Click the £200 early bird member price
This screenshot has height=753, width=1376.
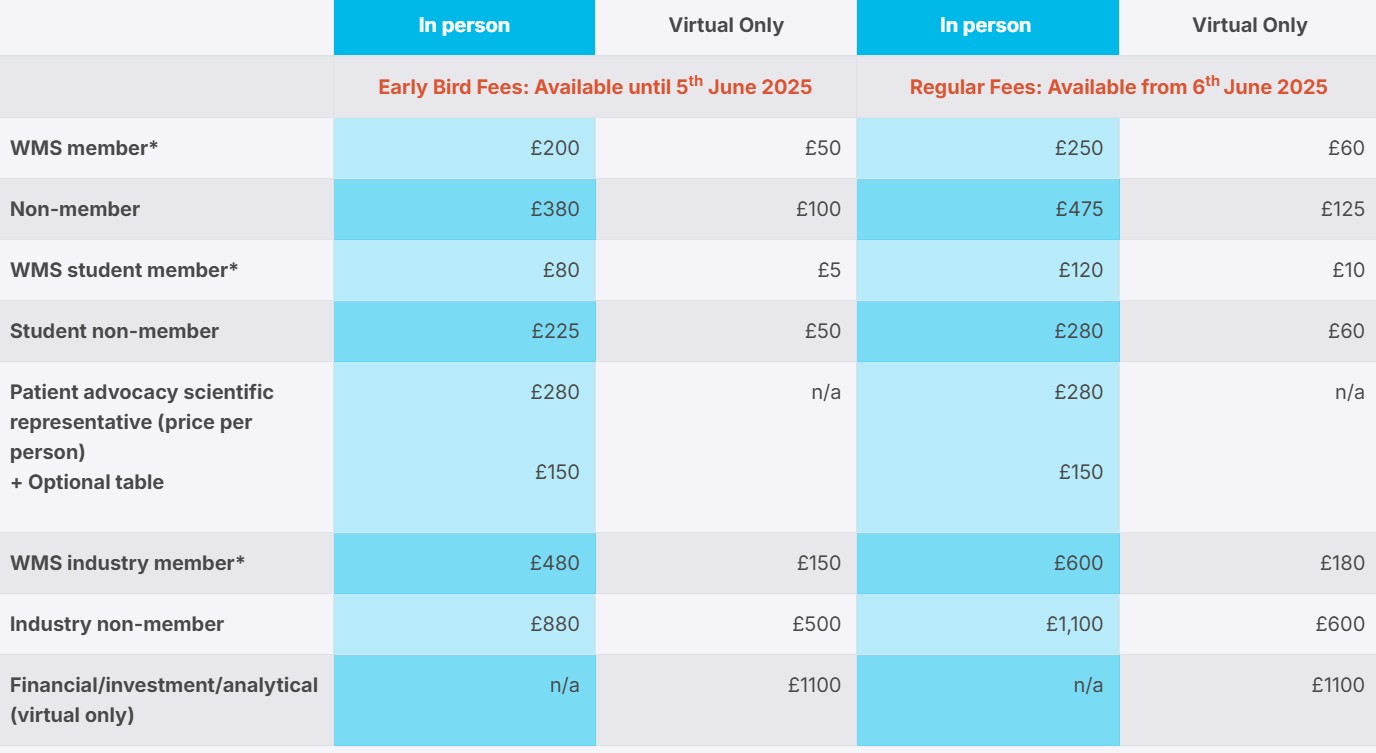click(x=555, y=148)
